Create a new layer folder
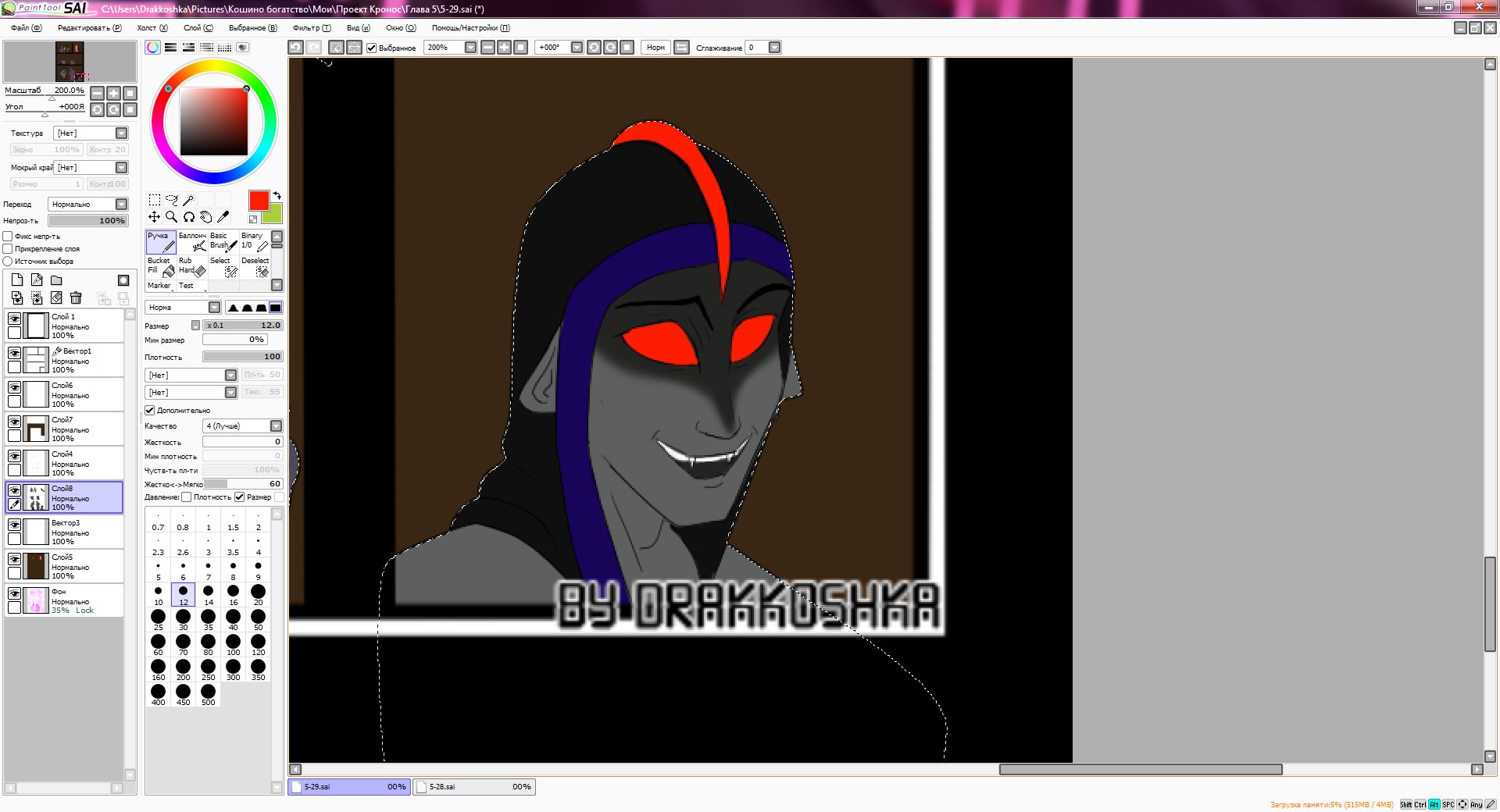The image size is (1500, 812). pyautogui.click(x=56, y=280)
